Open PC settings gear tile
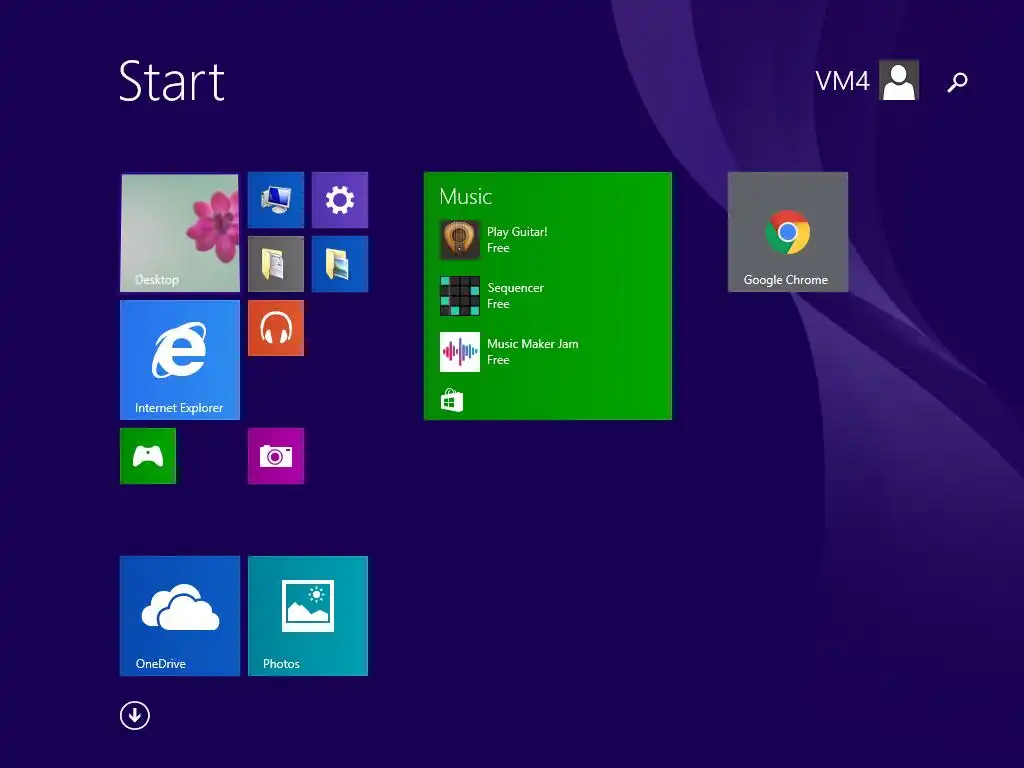The width and height of the screenshot is (1024, 768). tap(340, 200)
